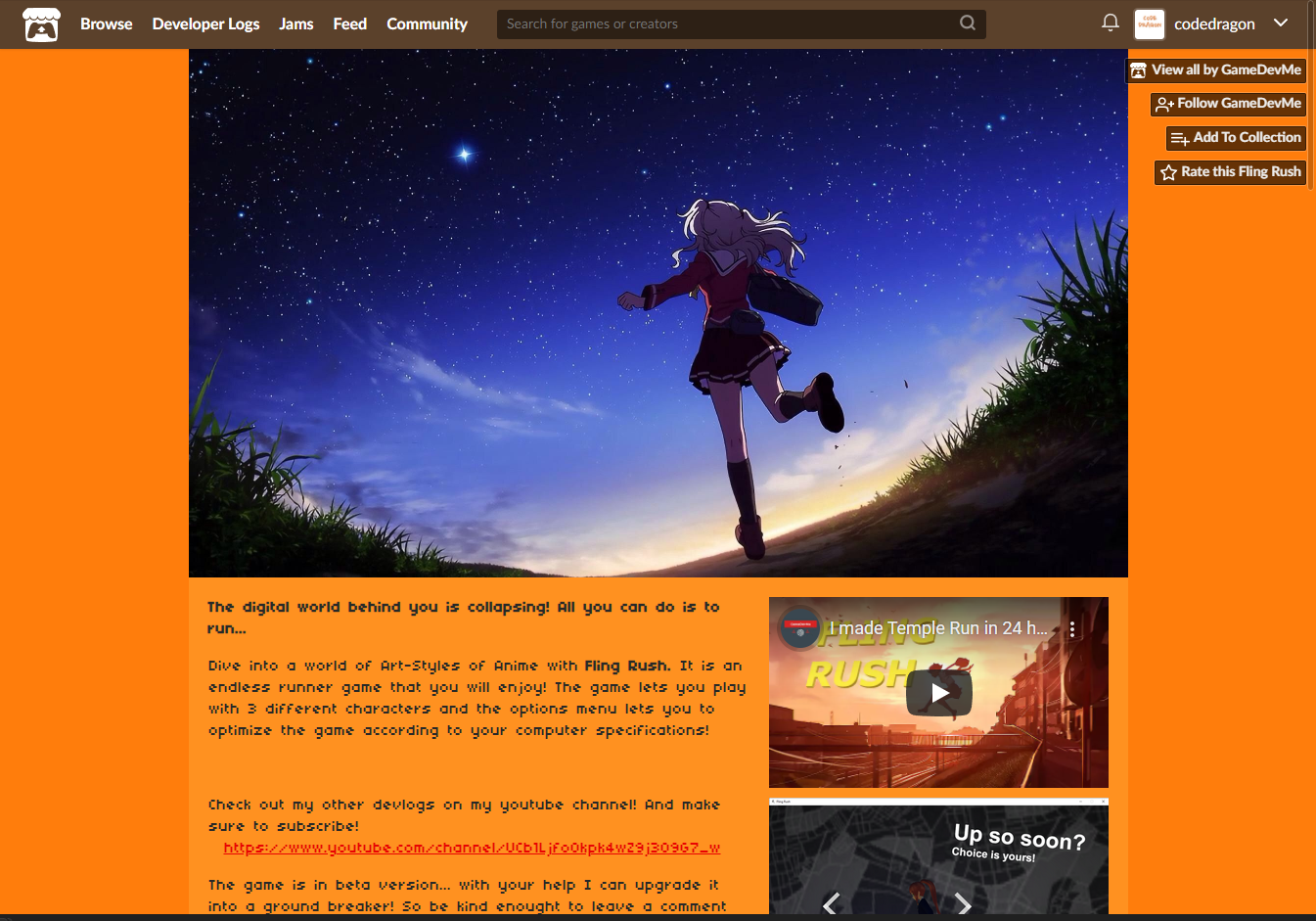
Task: Click the bold 'Fling Rush' text
Action: pyautogui.click(x=626, y=666)
